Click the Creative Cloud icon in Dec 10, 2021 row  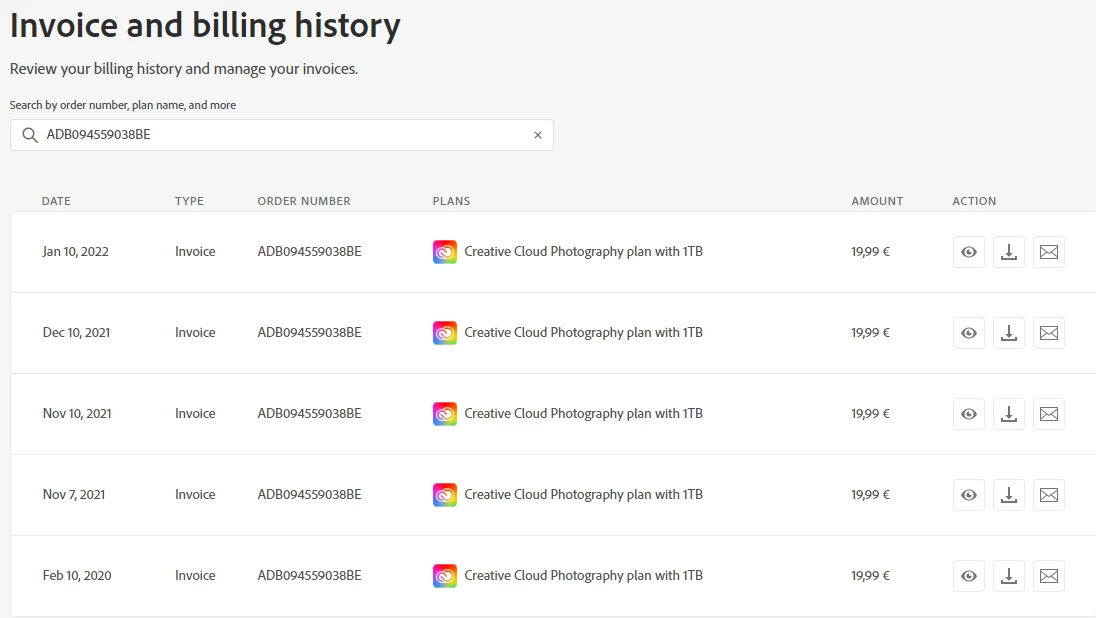tap(445, 333)
